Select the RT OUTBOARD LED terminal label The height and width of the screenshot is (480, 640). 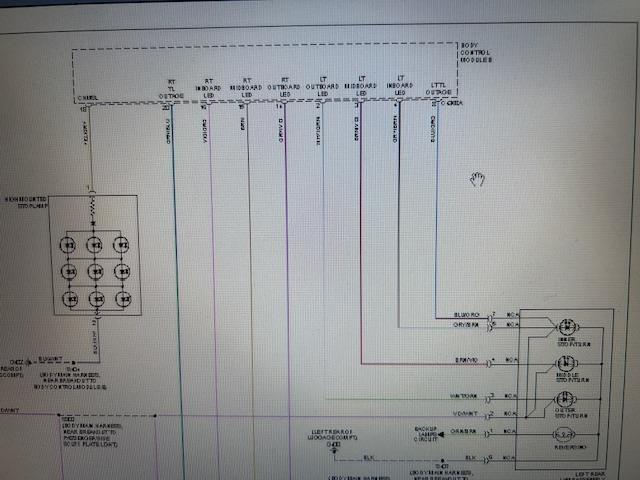point(284,87)
